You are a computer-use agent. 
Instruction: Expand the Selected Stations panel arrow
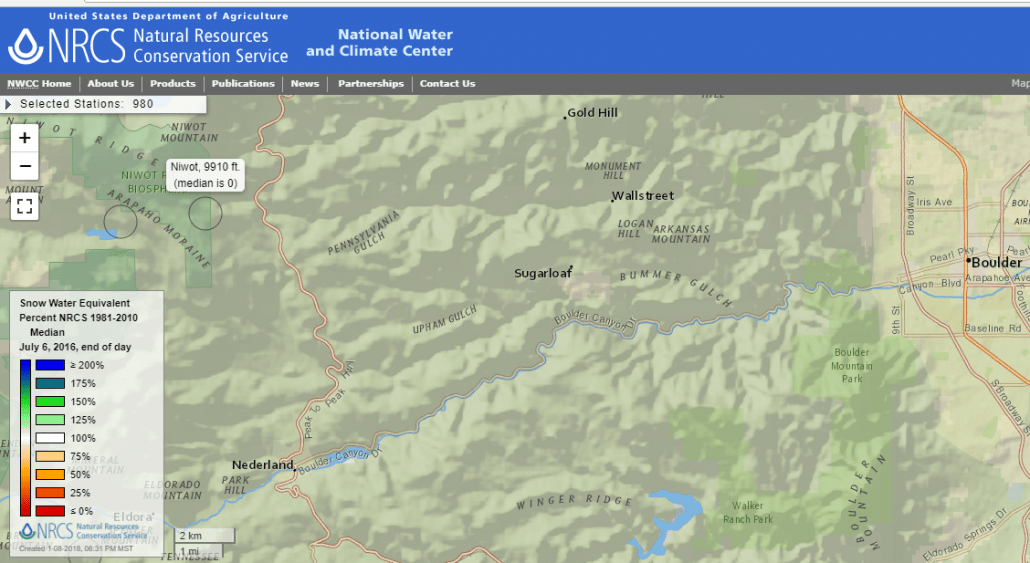click(x=8, y=104)
